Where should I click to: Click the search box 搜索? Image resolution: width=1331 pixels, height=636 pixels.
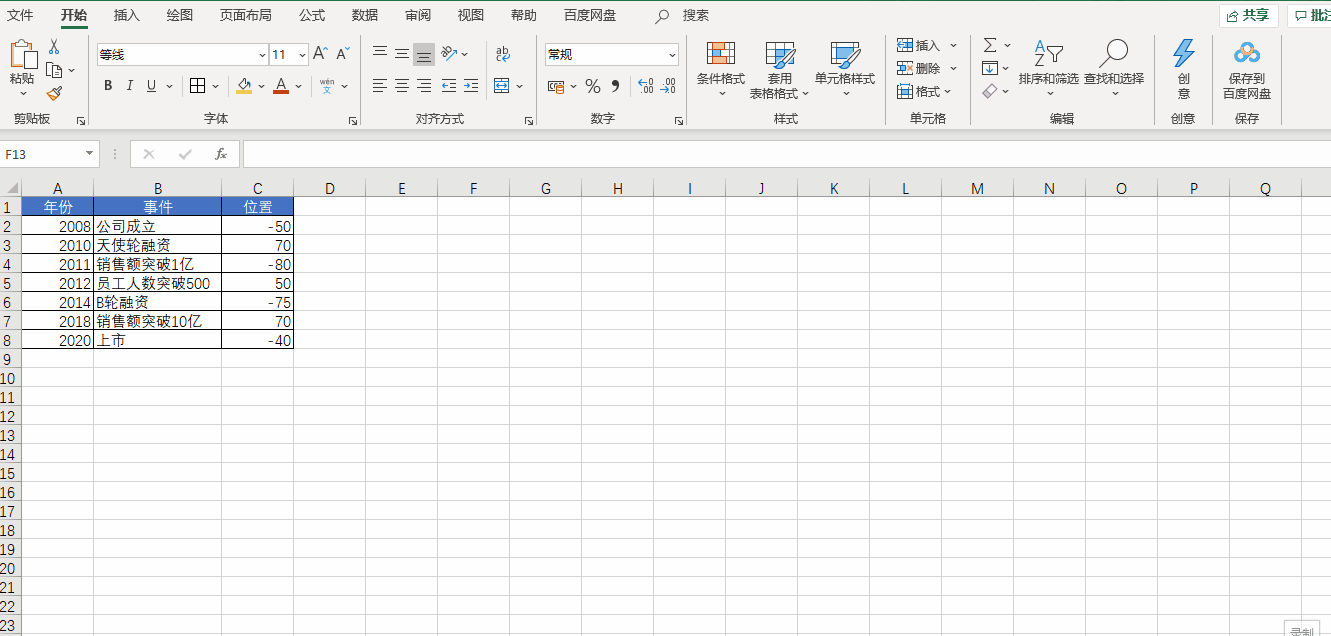click(x=696, y=15)
